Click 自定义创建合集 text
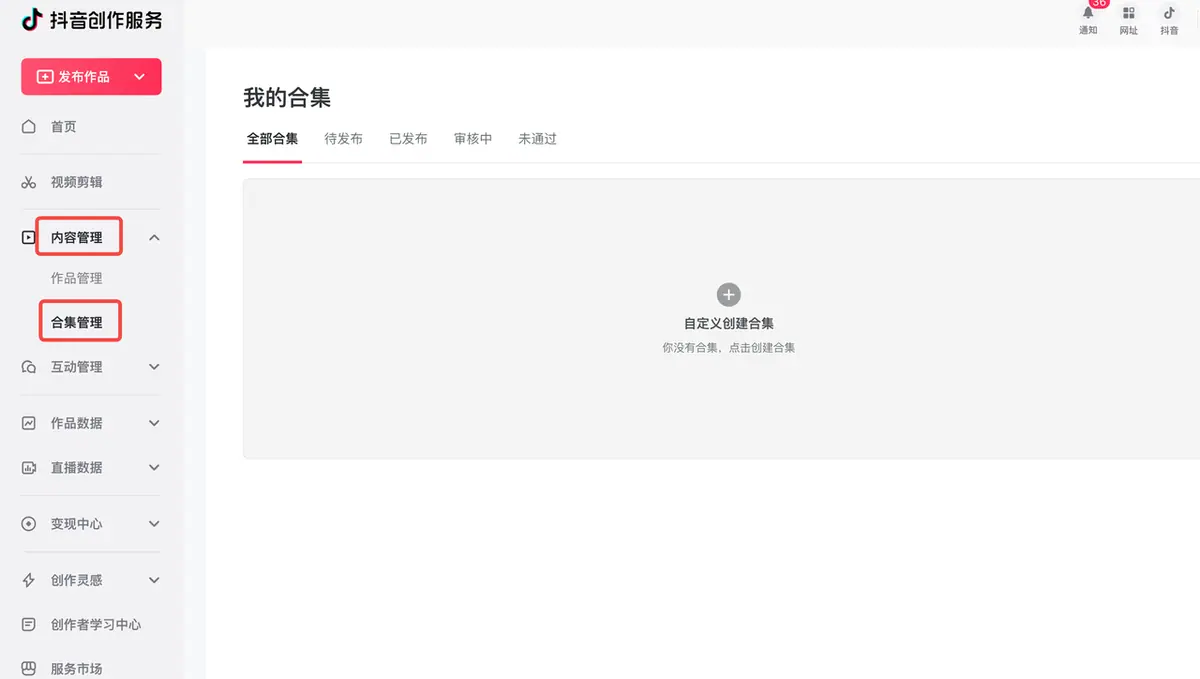 pos(729,324)
